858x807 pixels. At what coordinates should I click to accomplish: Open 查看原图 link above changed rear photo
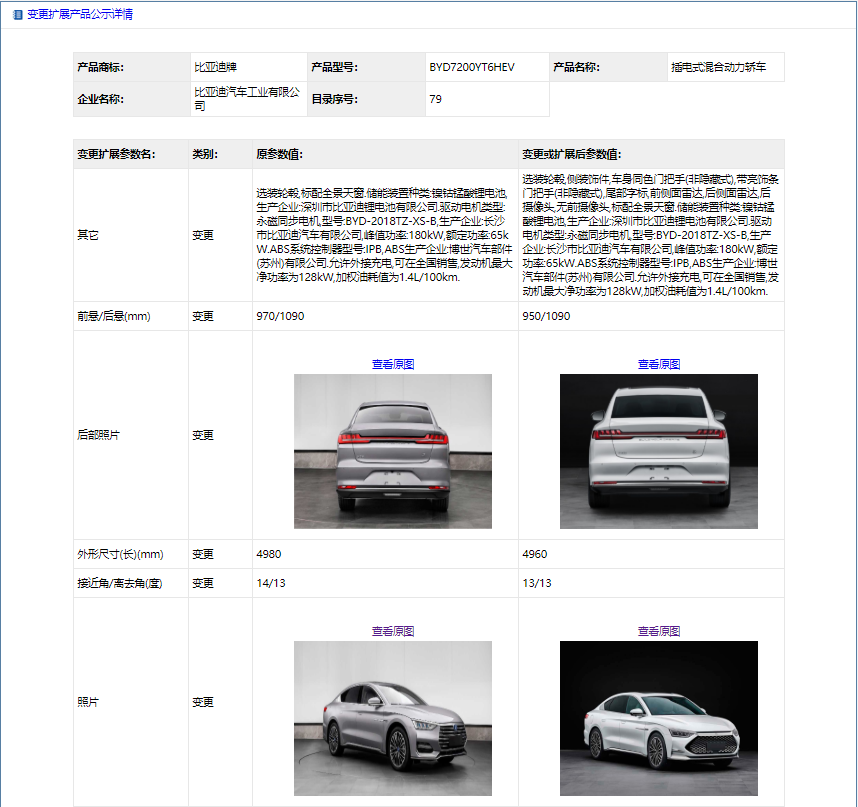(x=659, y=364)
